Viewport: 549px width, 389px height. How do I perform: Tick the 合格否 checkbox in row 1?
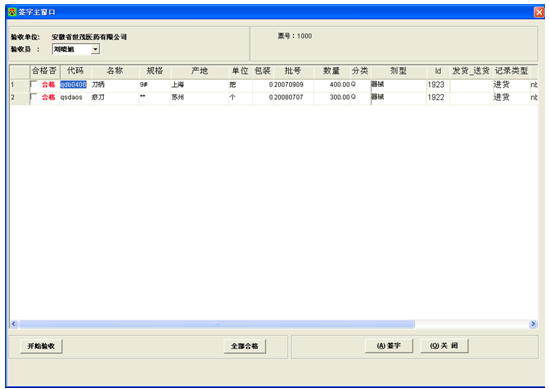coord(34,84)
